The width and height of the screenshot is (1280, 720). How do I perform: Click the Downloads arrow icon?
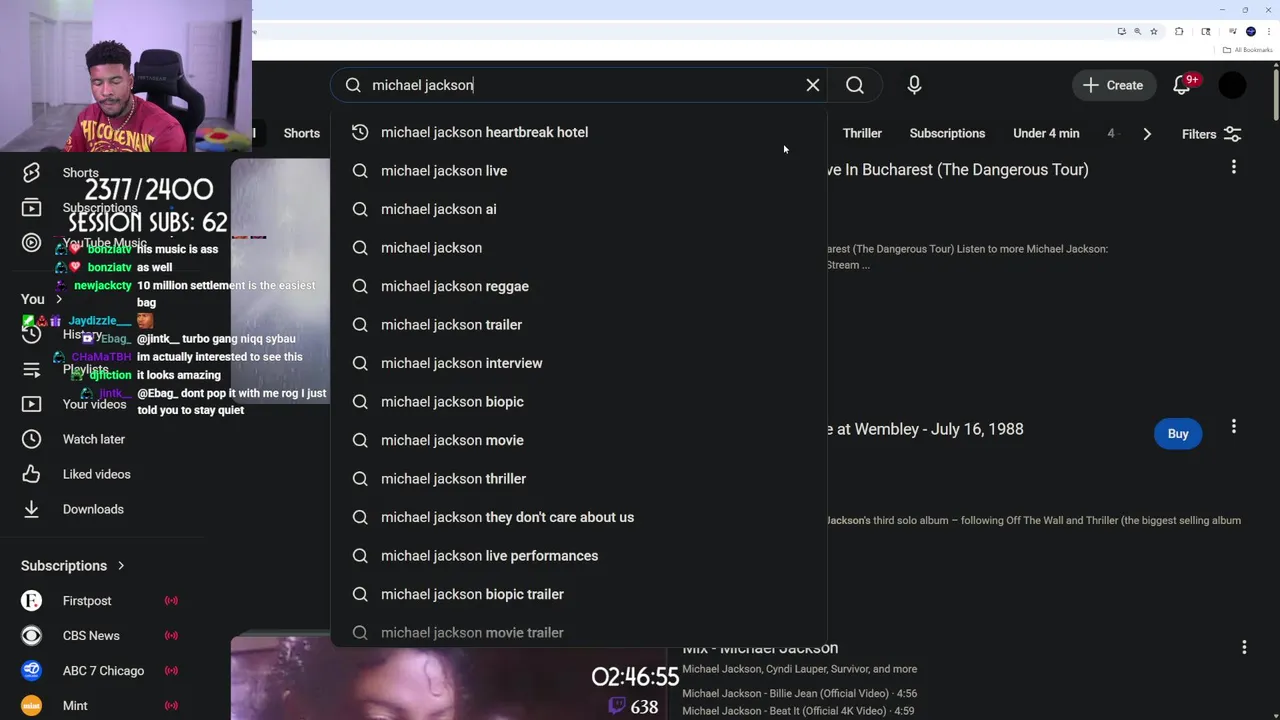coord(32,509)
